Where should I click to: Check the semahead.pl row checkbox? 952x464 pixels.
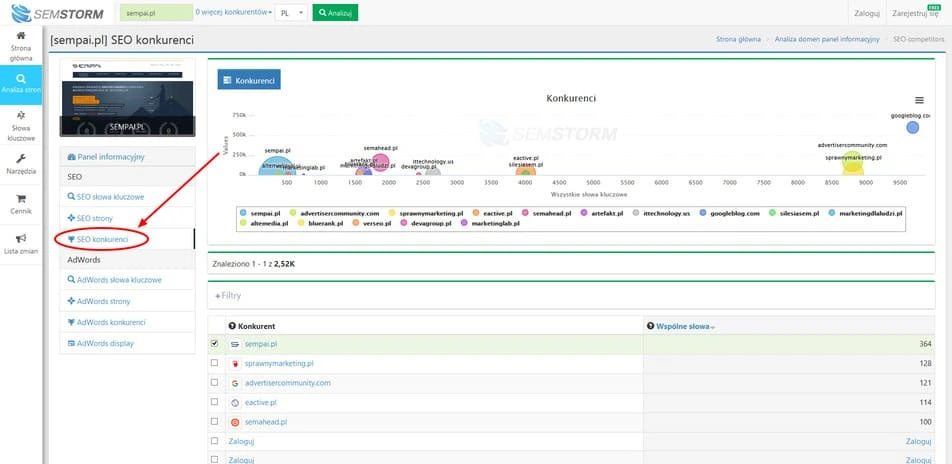[214, 421]
